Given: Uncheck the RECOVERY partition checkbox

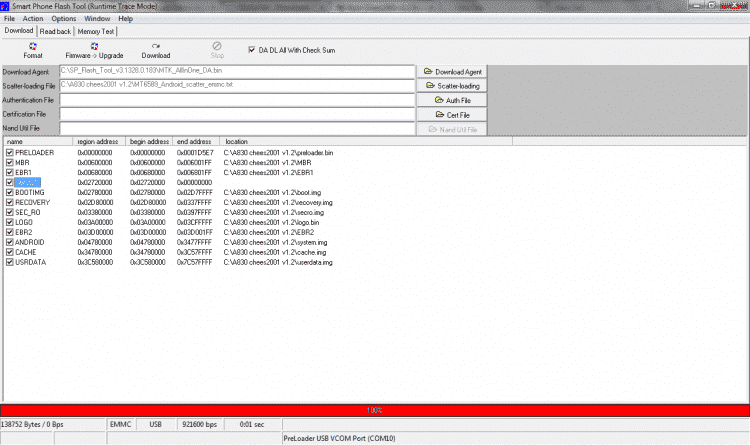Looking at the screenshot, I should (x=10, y=202).
